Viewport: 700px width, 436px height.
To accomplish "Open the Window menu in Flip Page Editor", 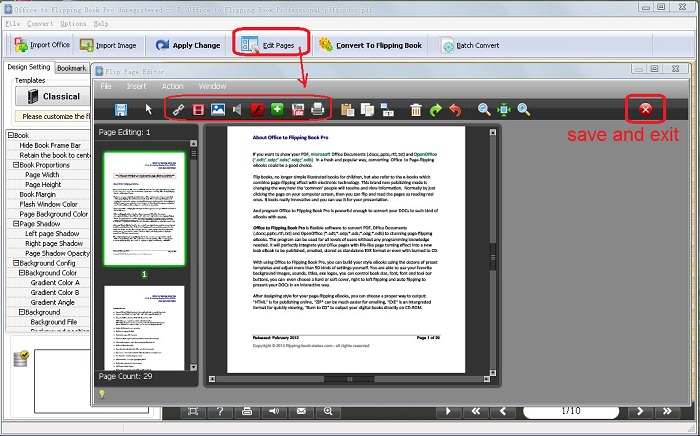I will pyautogui.click(x=212, y=86).
